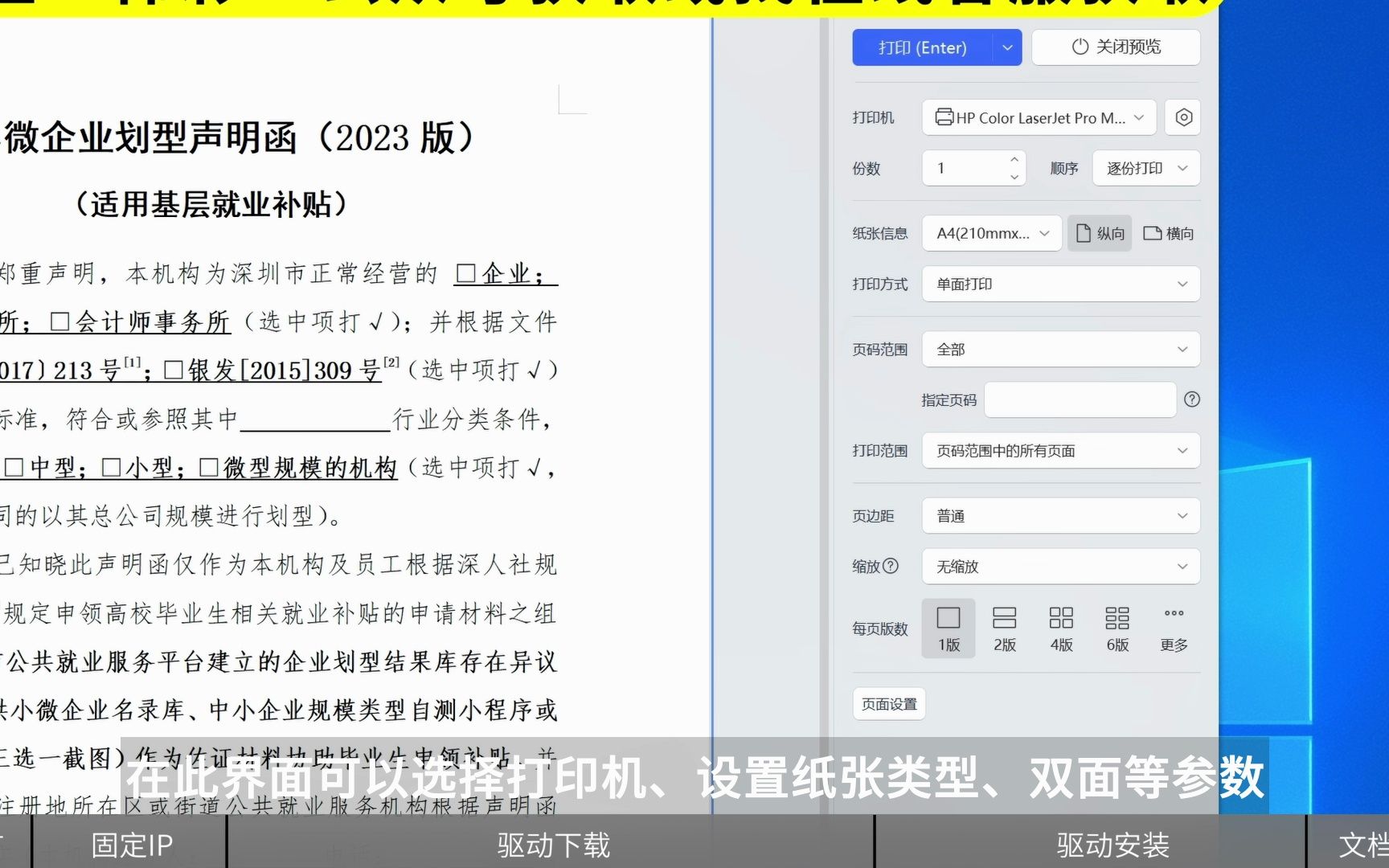Open printer properties gear icon
The height and width of the screenshot is (868, 1389).
click(1183, 117)
